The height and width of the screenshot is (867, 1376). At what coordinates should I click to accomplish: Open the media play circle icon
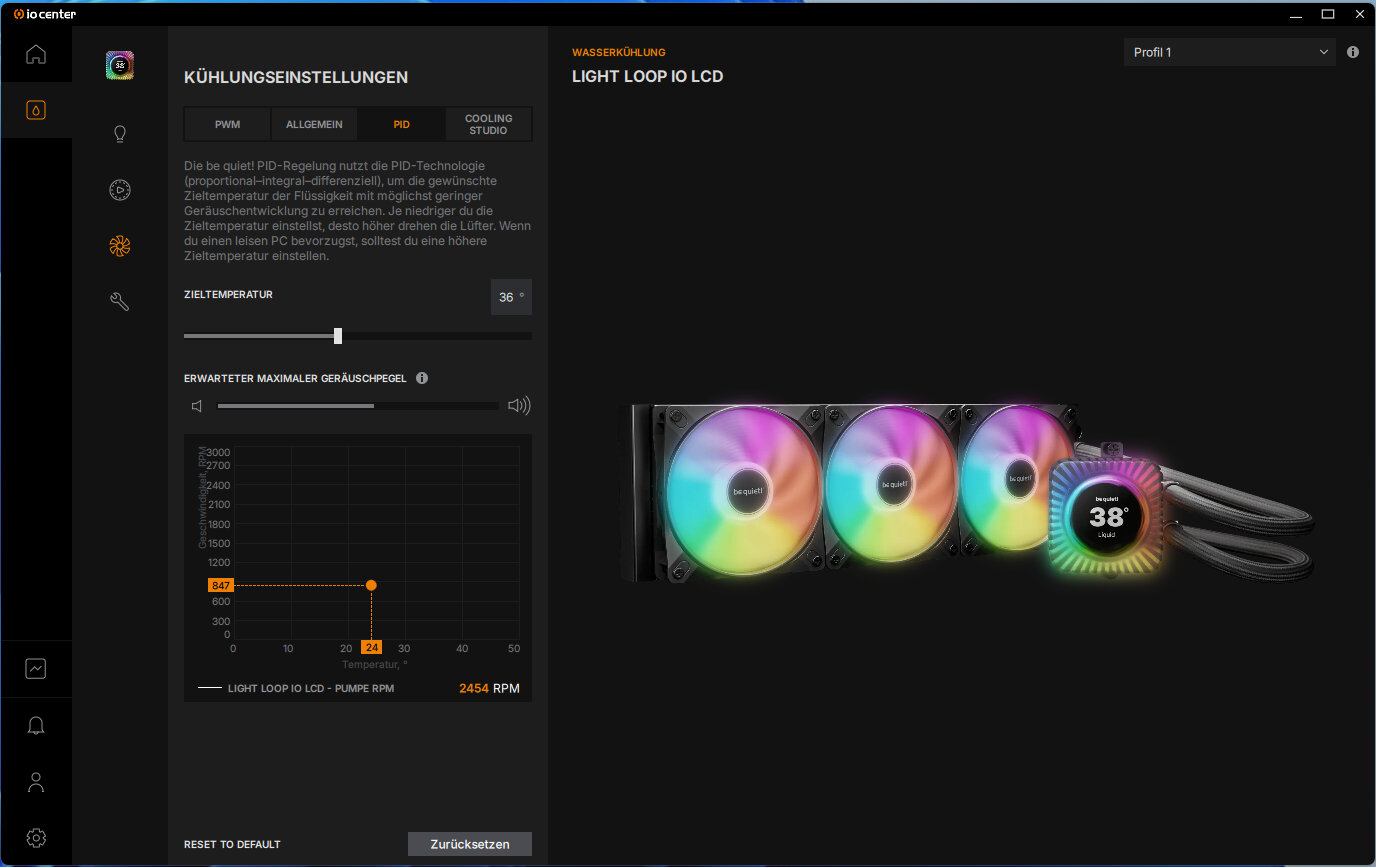point(120,190)
